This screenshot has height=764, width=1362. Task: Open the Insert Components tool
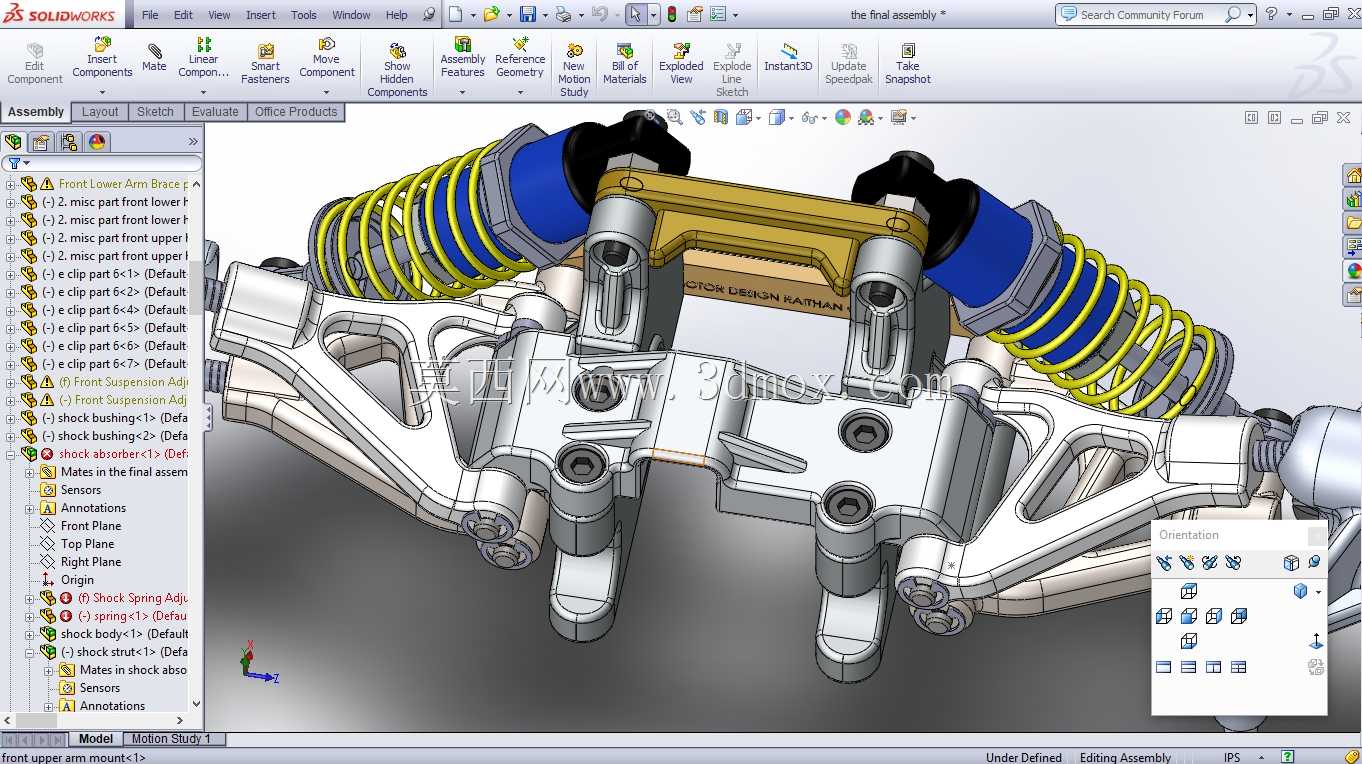tap(102, 58)
